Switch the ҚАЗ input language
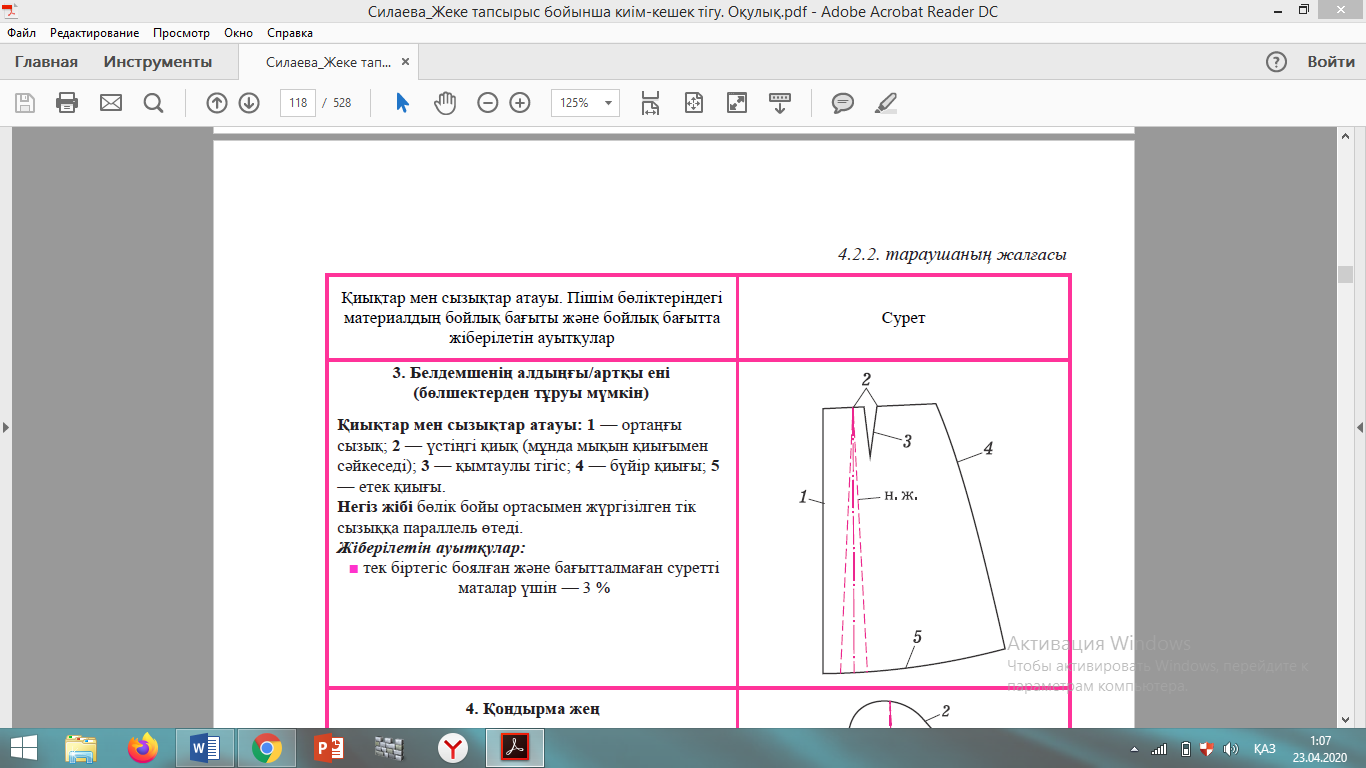The height and width of the screenshot is (768, 1366). (x=1264, y=748)
